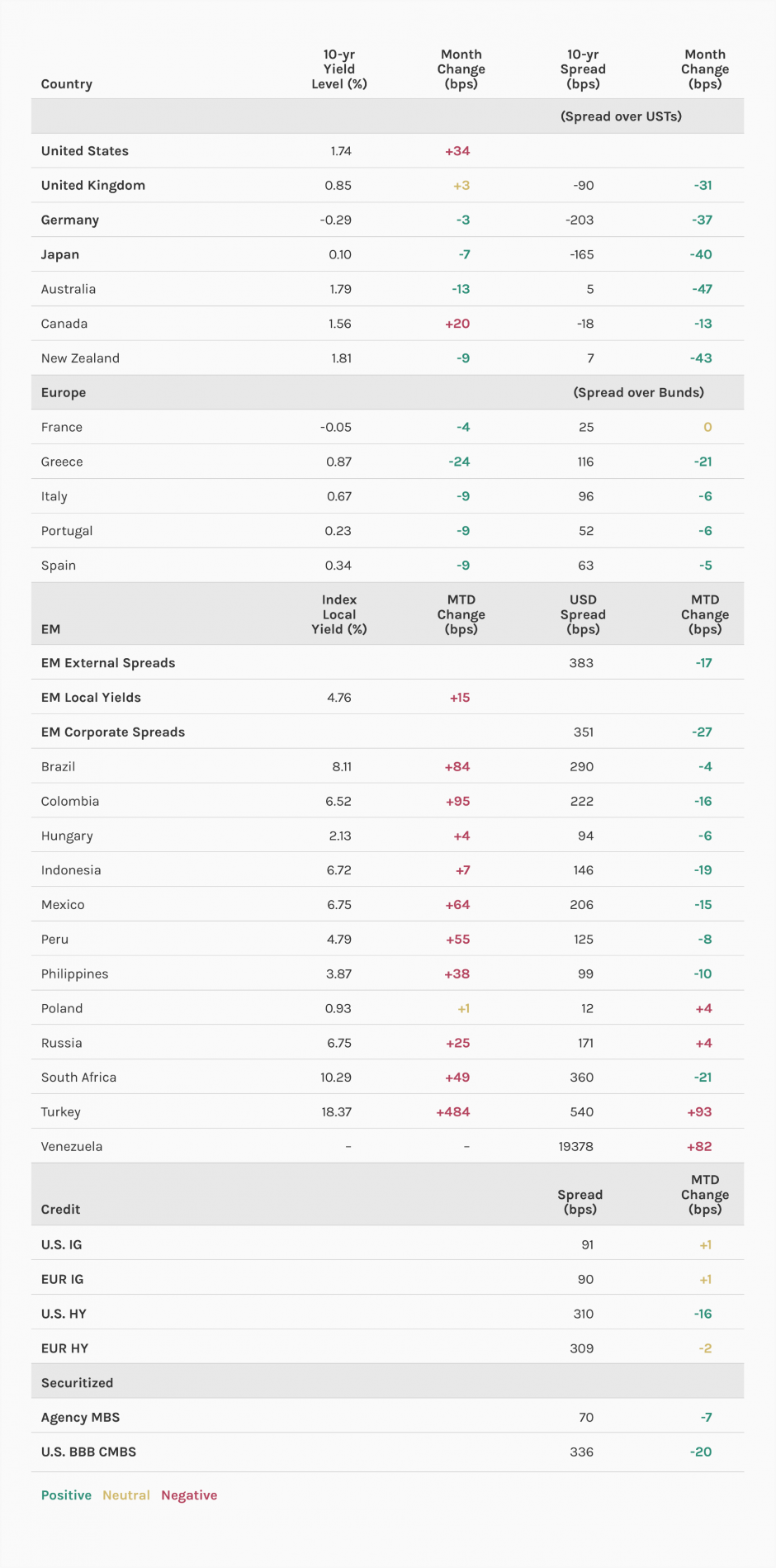Click the U.S. HY spread value 310
The width and height of the screenshot is (776, 1568).
[x=583, y=1314]
